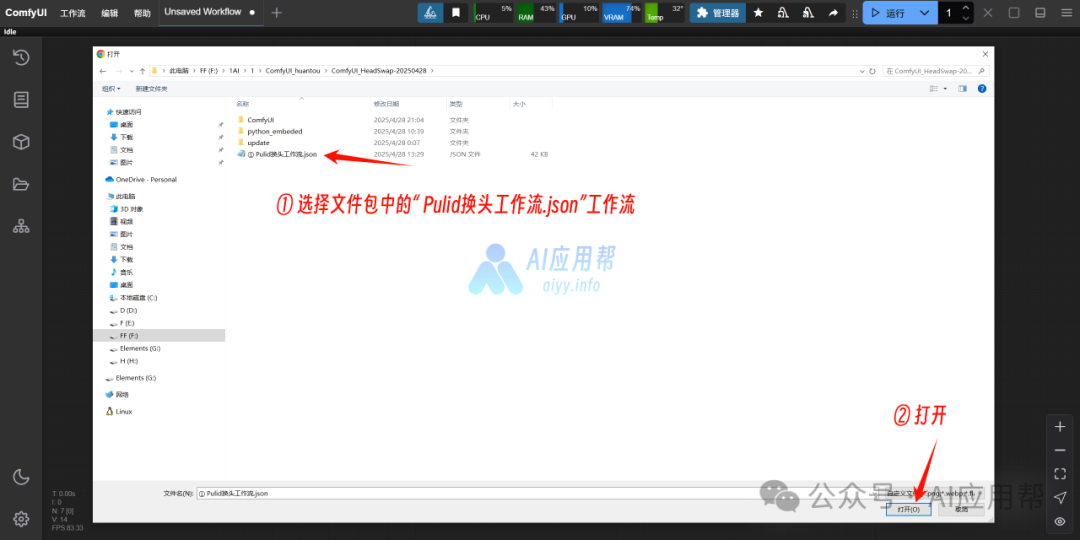Go back in file dialog

pos(103,71)
